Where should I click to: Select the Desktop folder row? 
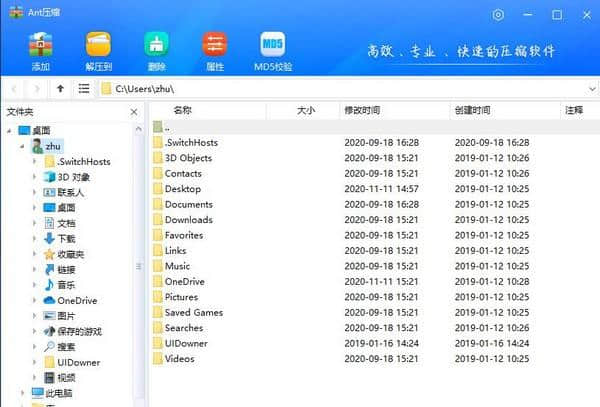[375, 189]
